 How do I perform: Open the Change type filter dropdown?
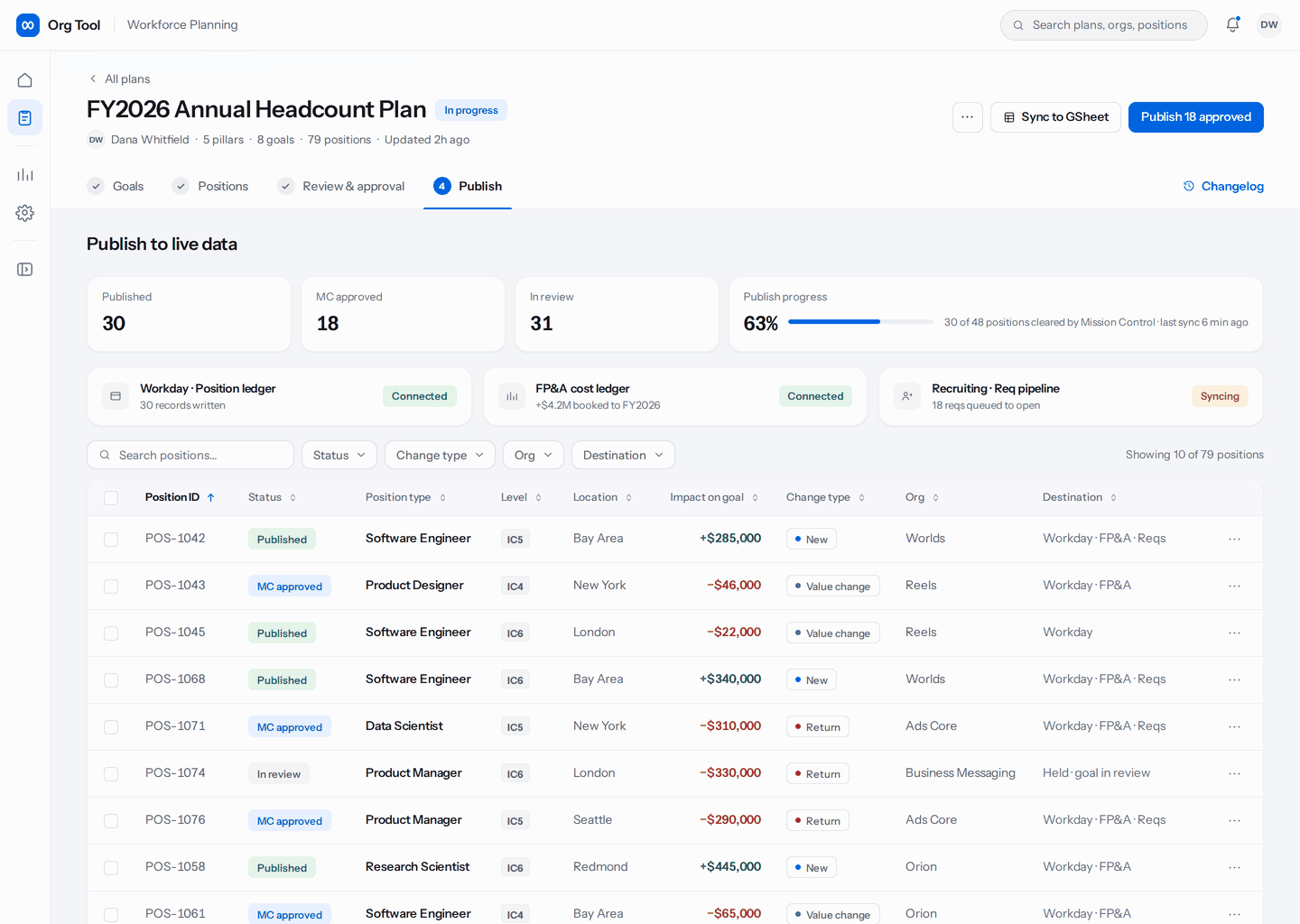pyautogui.click(x=440, y=455)
